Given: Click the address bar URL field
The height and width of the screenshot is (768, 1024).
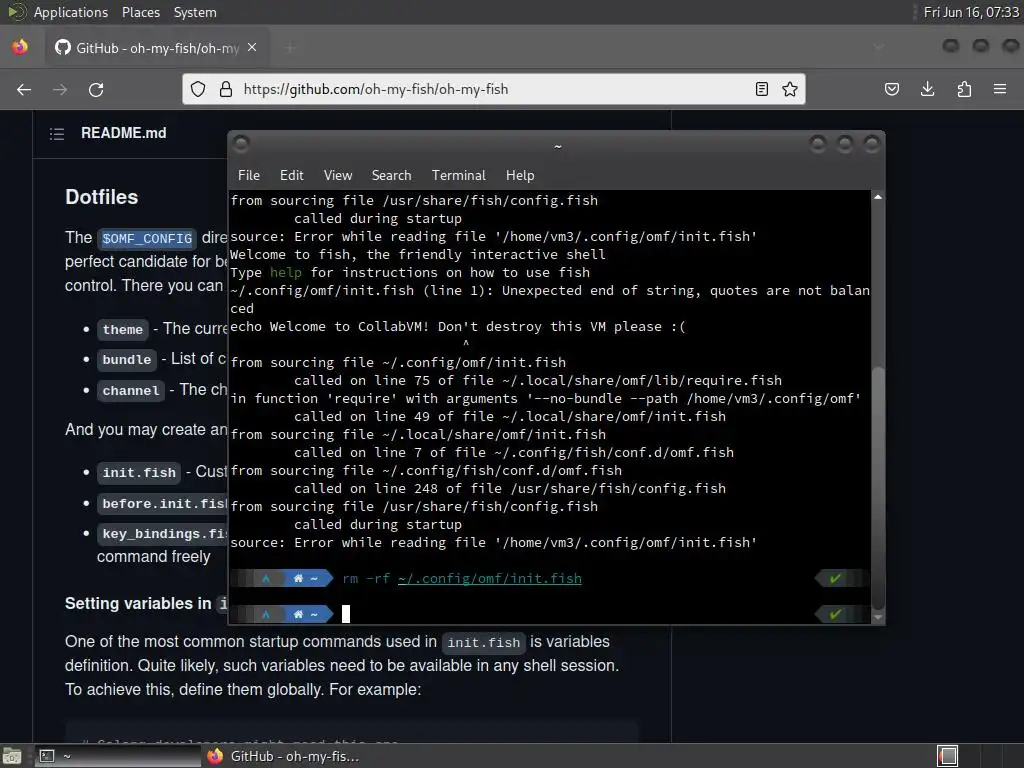Looking at the screenshot, I should tap(494, 89).
